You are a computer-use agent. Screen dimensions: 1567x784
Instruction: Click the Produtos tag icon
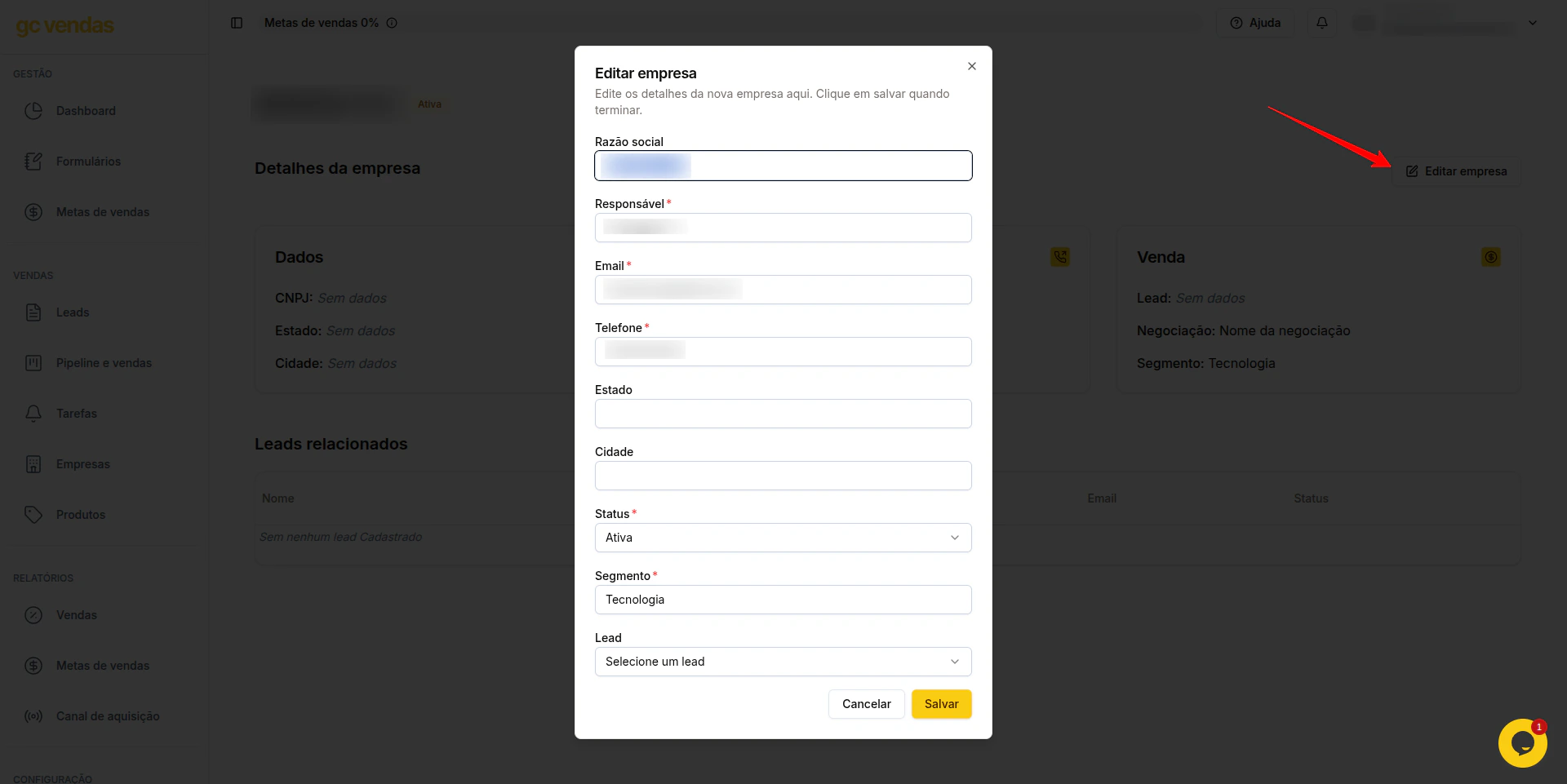33,515
